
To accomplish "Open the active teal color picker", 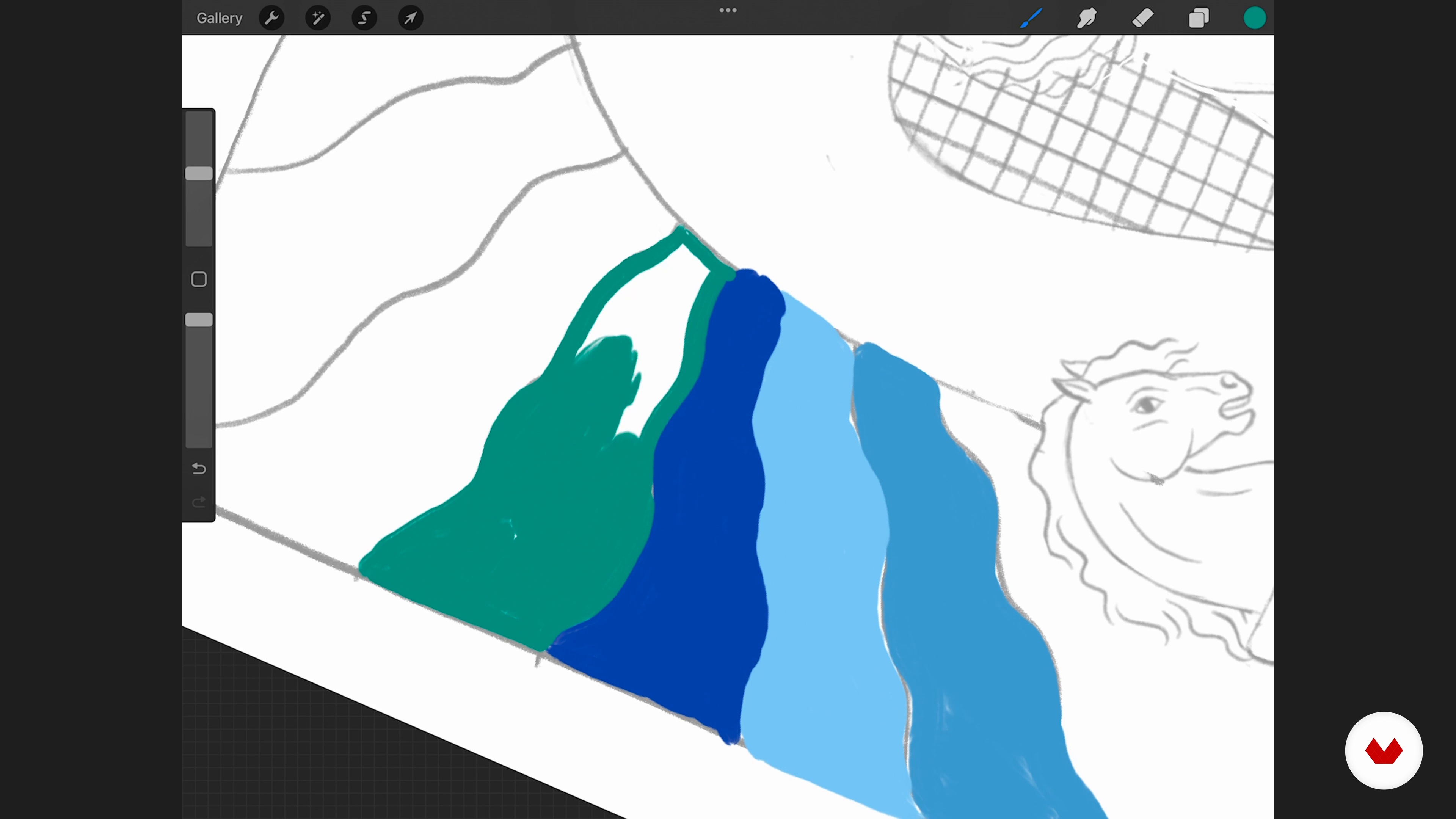I will click(x=1255, y=18).
